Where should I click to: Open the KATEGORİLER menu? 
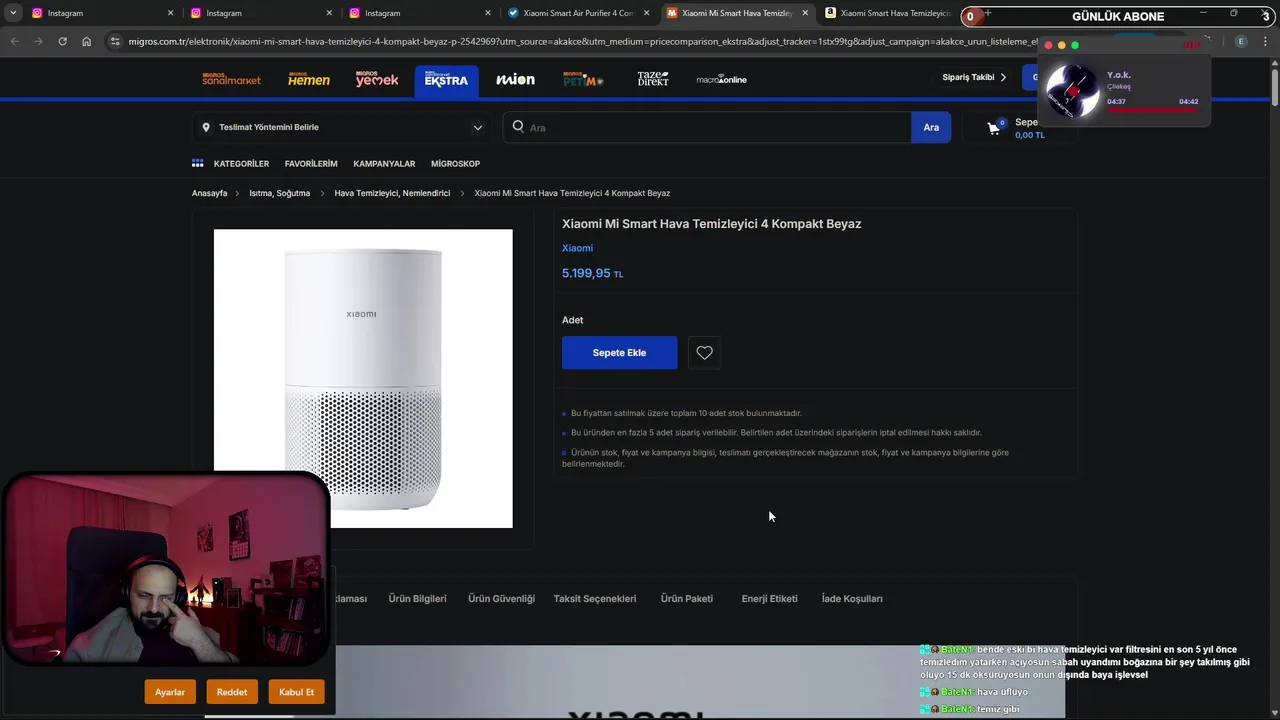[x=241, y=163]
